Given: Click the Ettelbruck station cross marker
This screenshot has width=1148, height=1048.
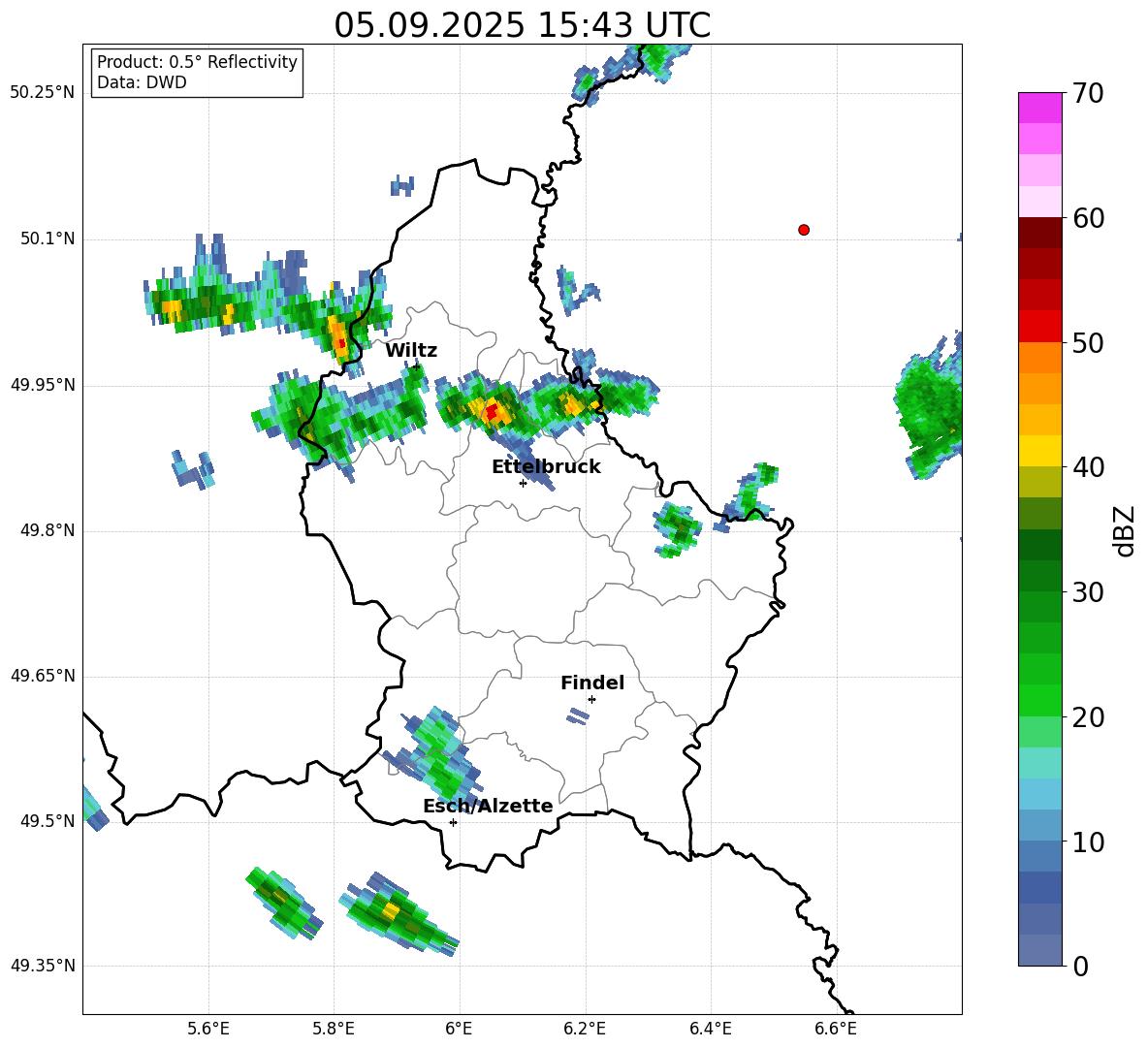Looking at the screenshot, I should pyautogui.click(x=523, y=483).
